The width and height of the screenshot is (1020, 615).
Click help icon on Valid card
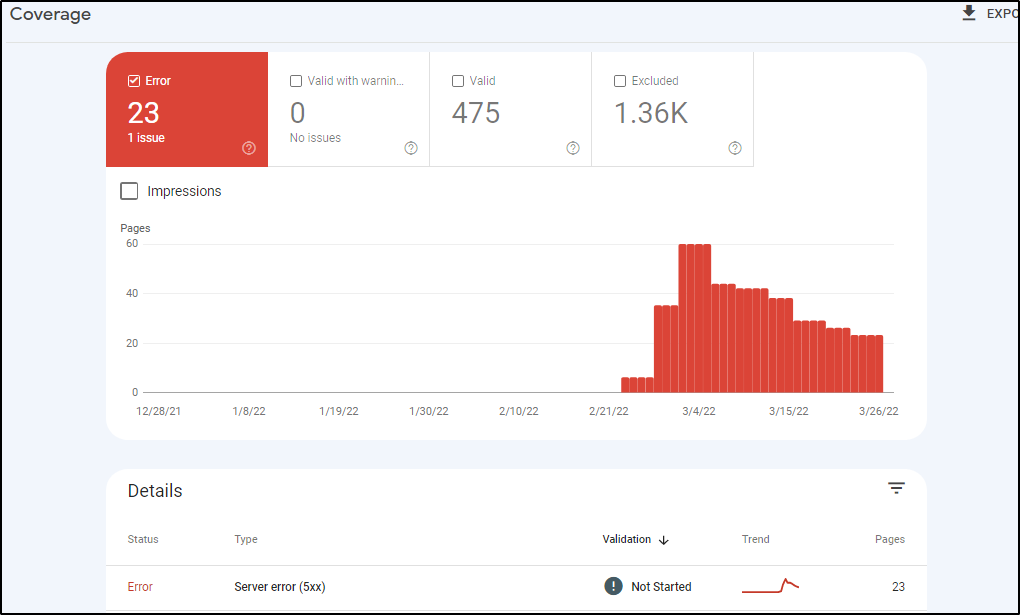(x=573, y=148)
